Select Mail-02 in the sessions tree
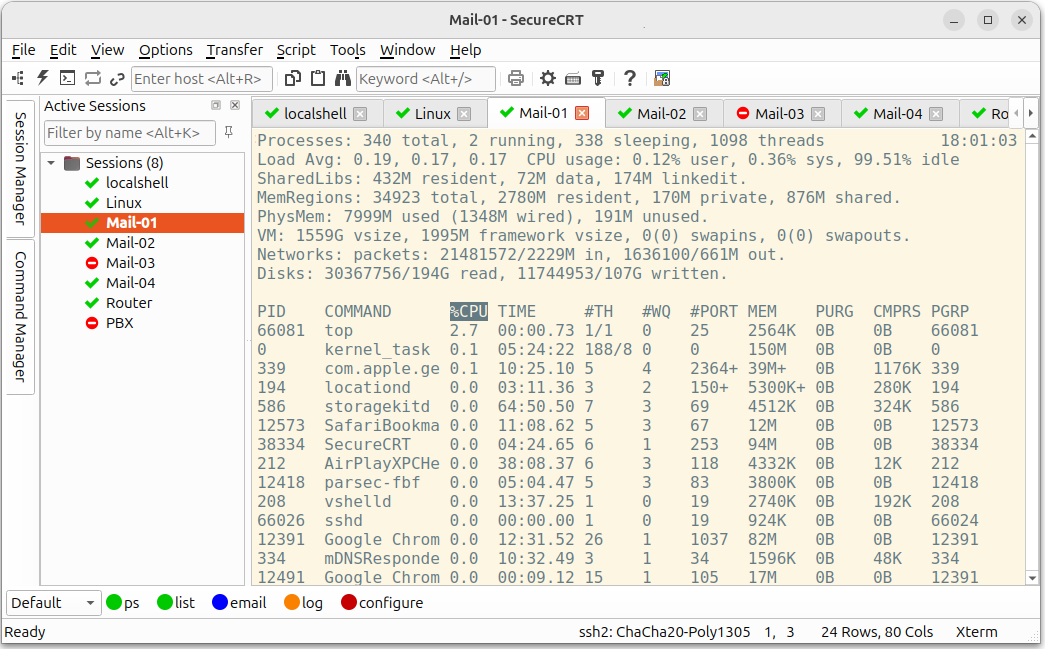Screen dimensions: 1045x649 click(130, 243)
